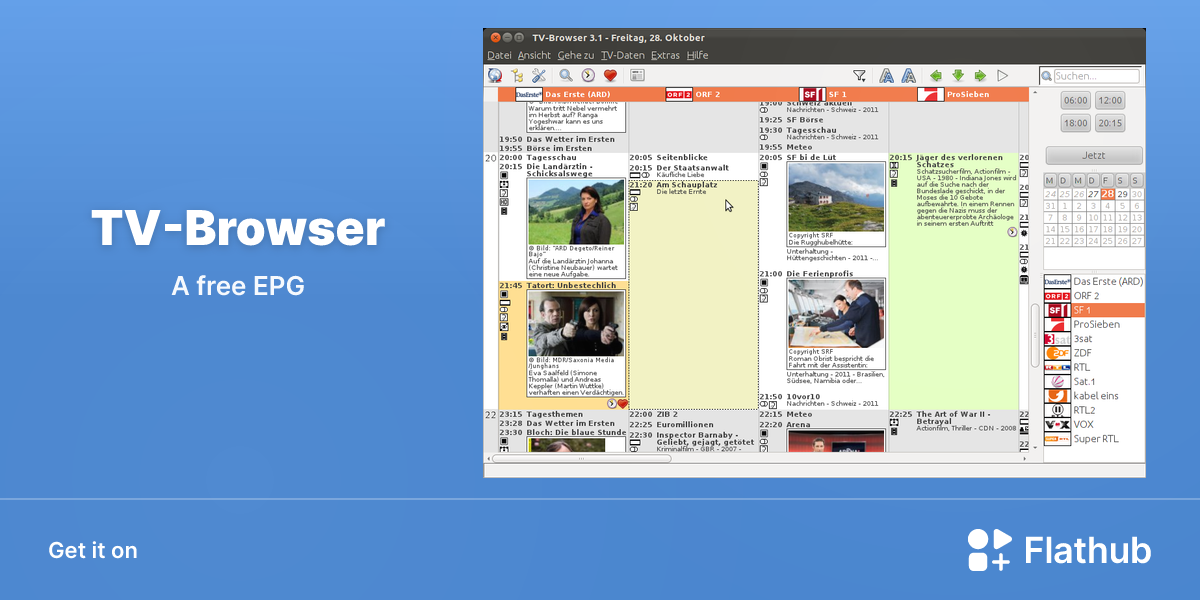This screenshot has height=600, width=1200.
Task: Click the green down arrow icon
Action: (958, 75)
